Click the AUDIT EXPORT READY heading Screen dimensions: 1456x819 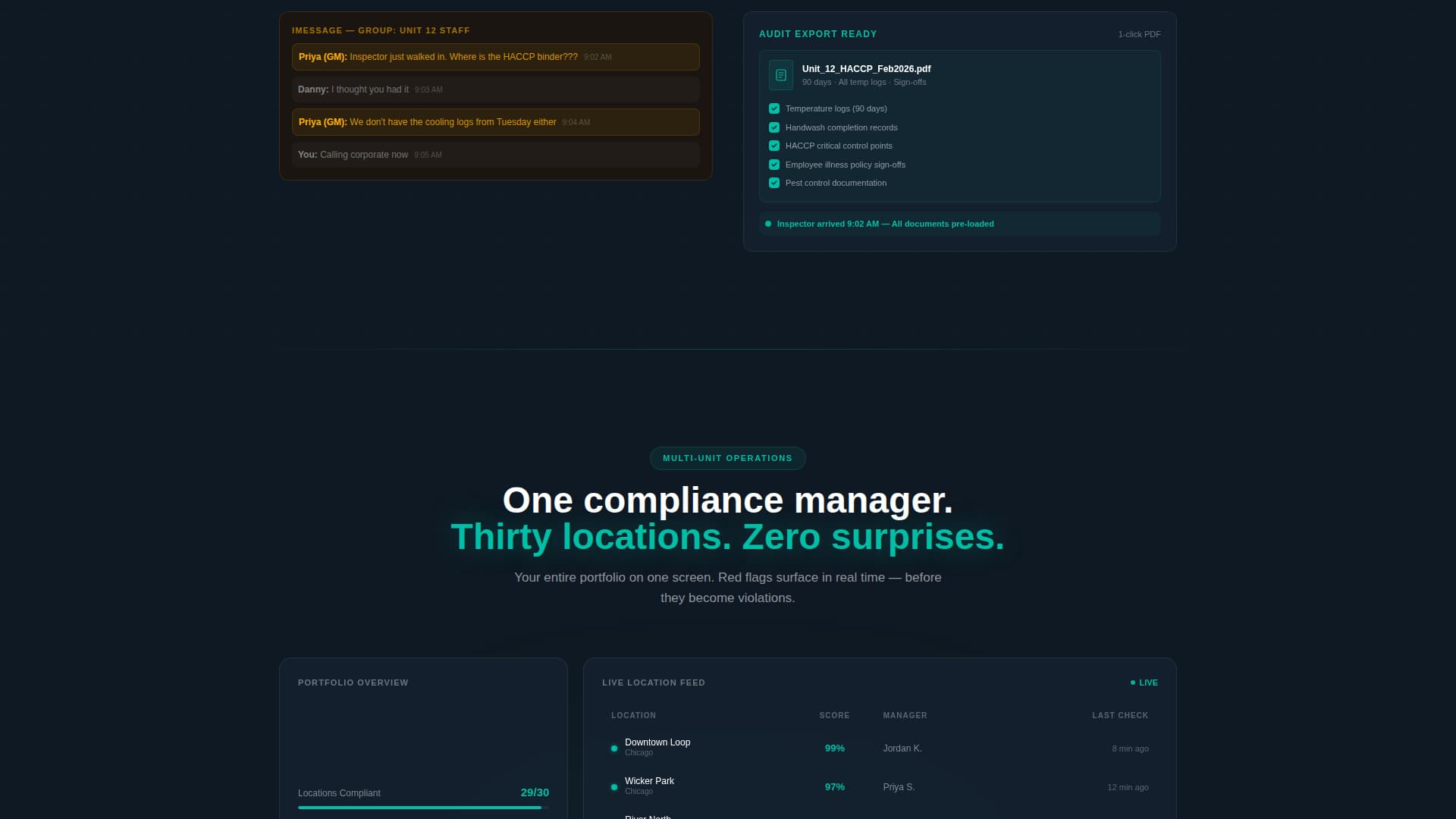click(817, 34)
